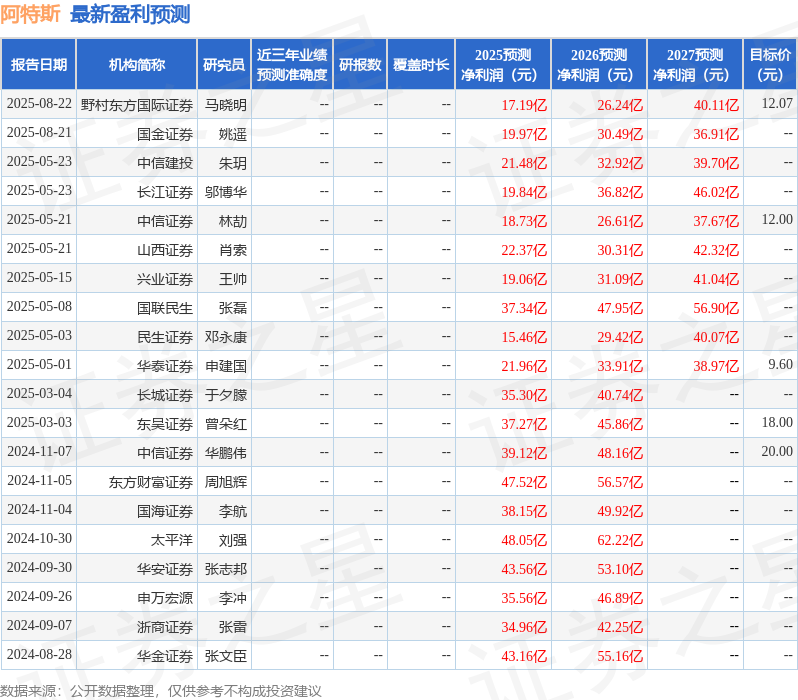The width and height of the screenshot is (798, 700).
Task: Select researcher 马晓明
Action: [225, 105]
